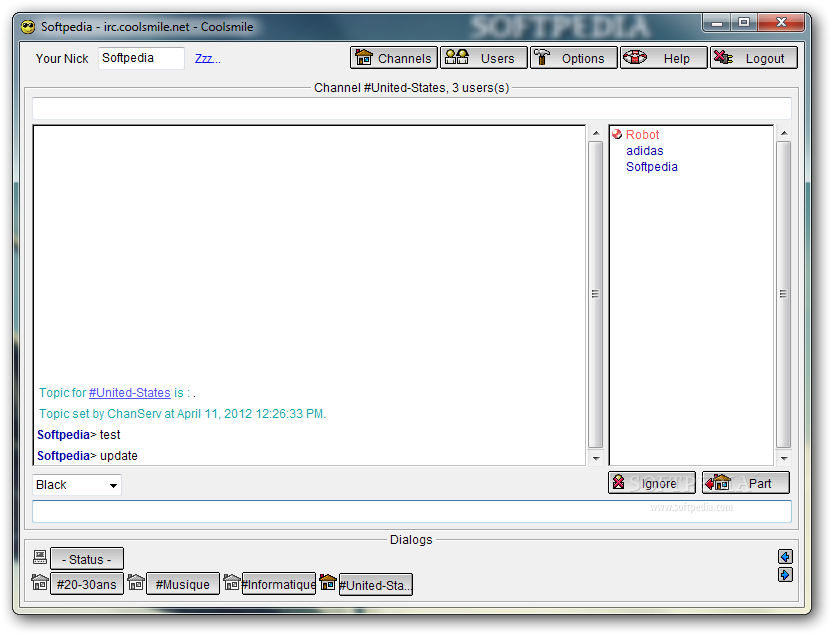Click the Logout button
This screenshot has height=635, width=832.
(x=753, y=58)
